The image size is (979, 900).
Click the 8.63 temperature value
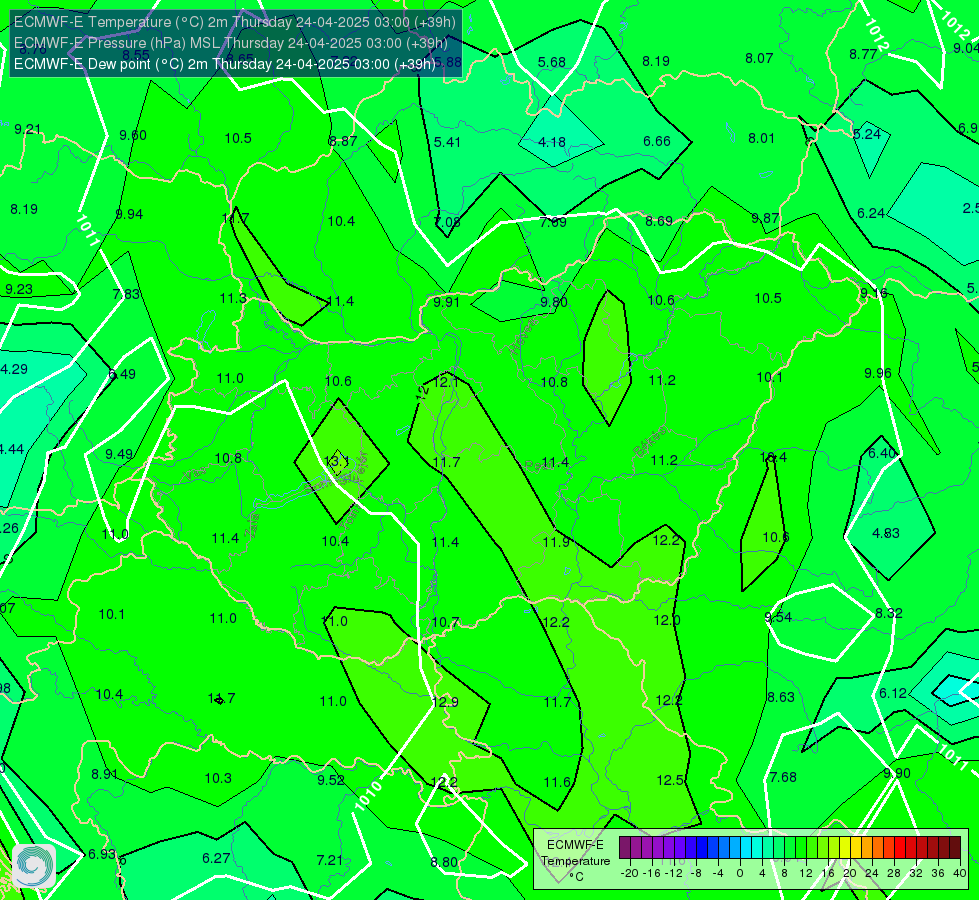tap(781, 698)
